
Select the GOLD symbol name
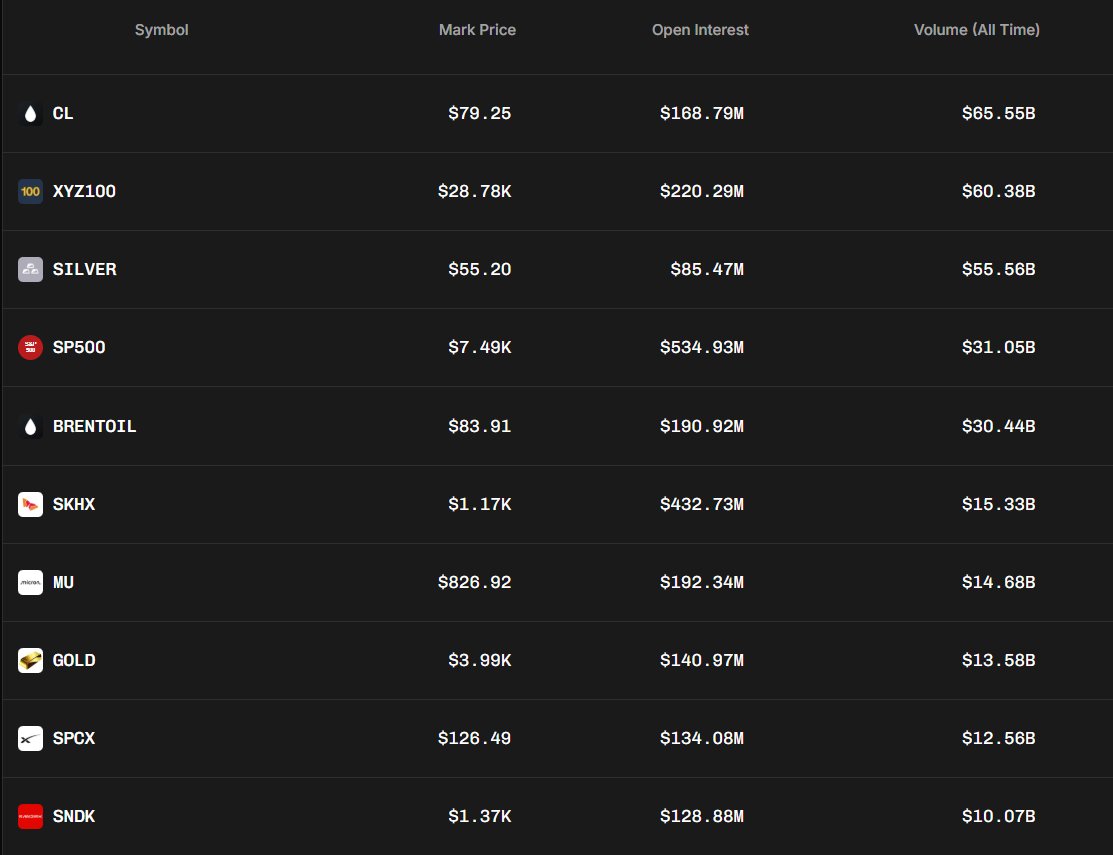[x=74, y=661]
